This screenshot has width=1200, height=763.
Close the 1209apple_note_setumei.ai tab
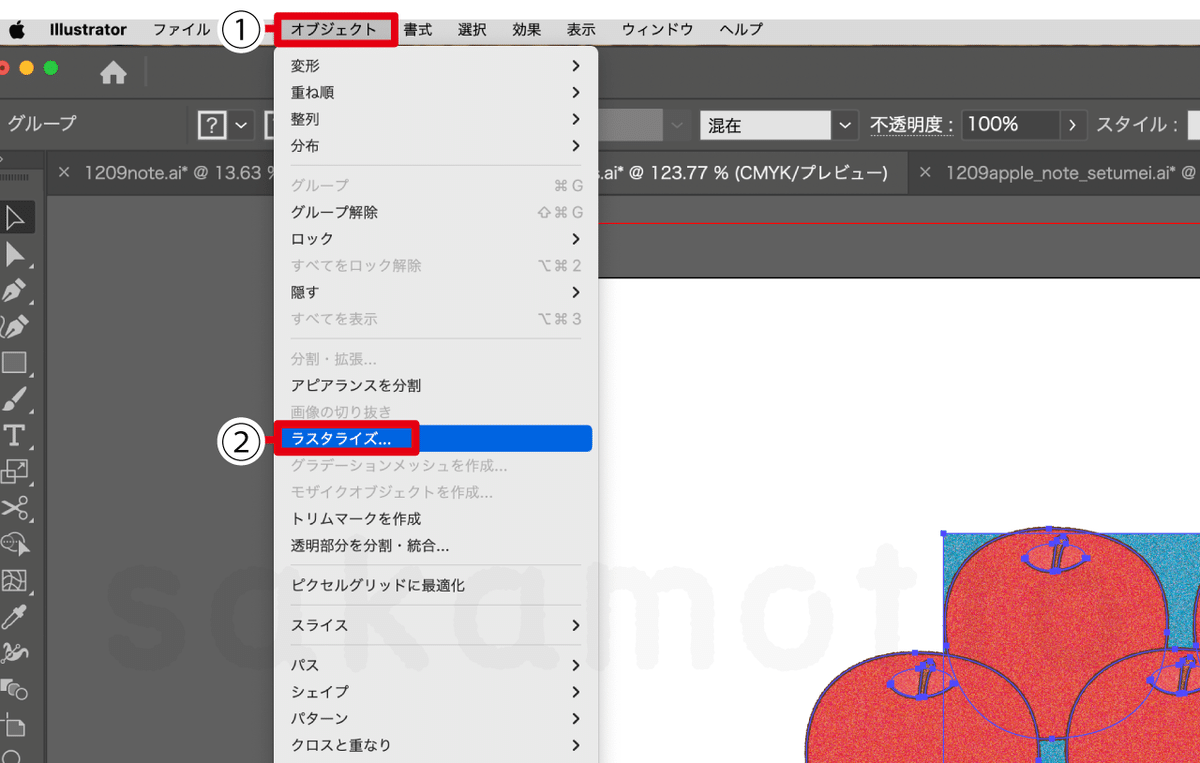pos(925,173)
